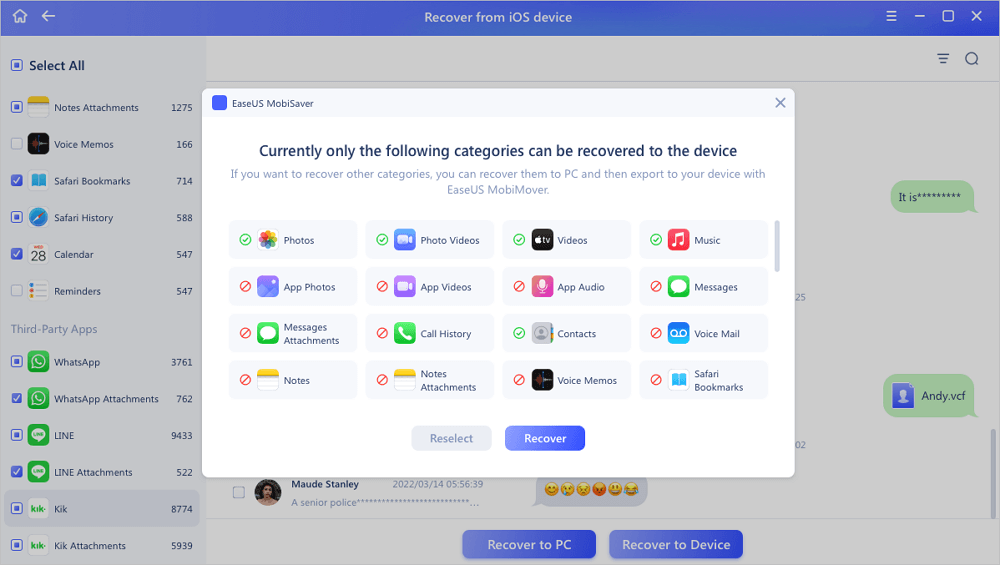Click the App Photos icon
This screenshot has width=1000, height=565.
(268, 286)
